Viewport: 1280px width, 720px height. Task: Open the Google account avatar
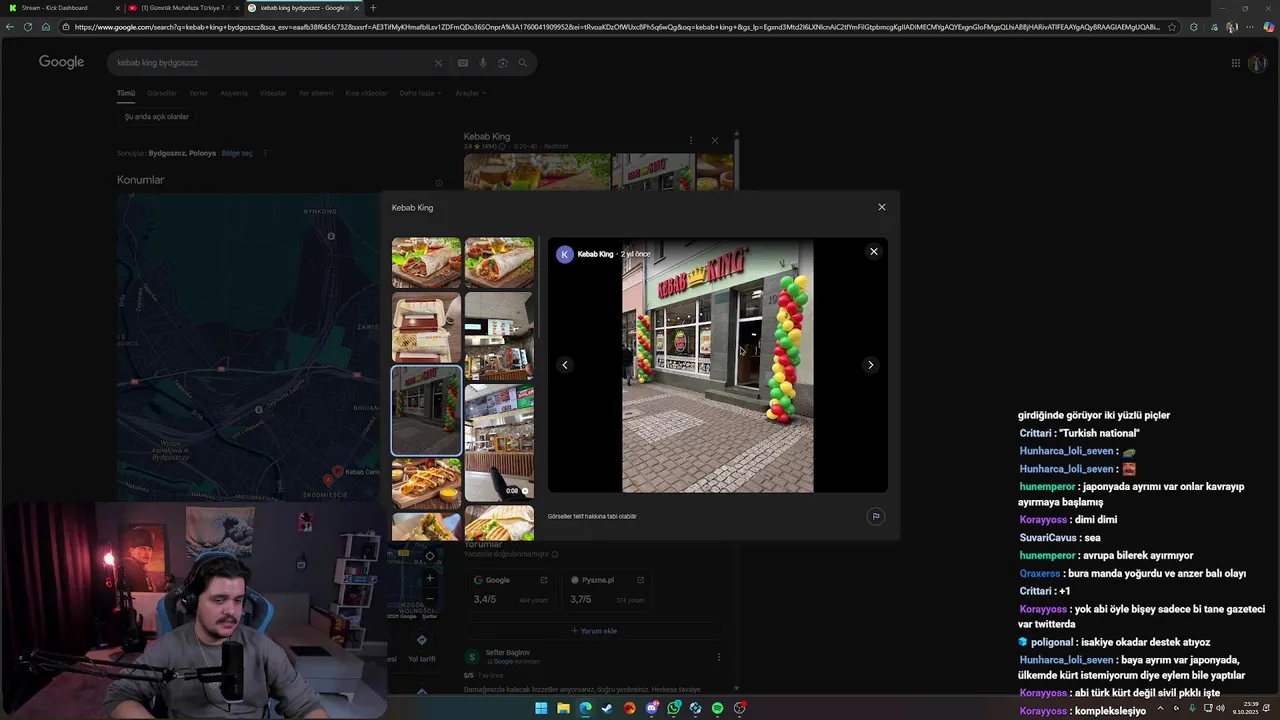click(1257, 63)
